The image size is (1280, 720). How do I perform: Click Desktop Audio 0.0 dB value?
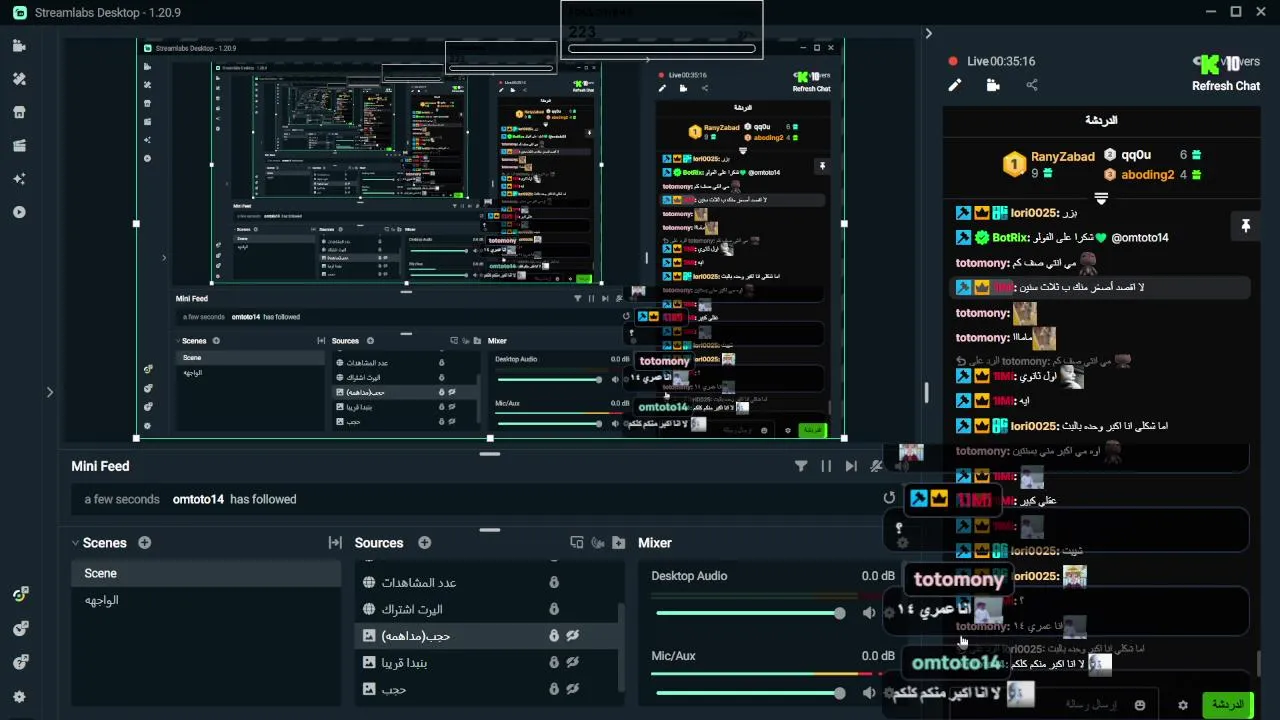pyautogui.click(x=878, y=576)
